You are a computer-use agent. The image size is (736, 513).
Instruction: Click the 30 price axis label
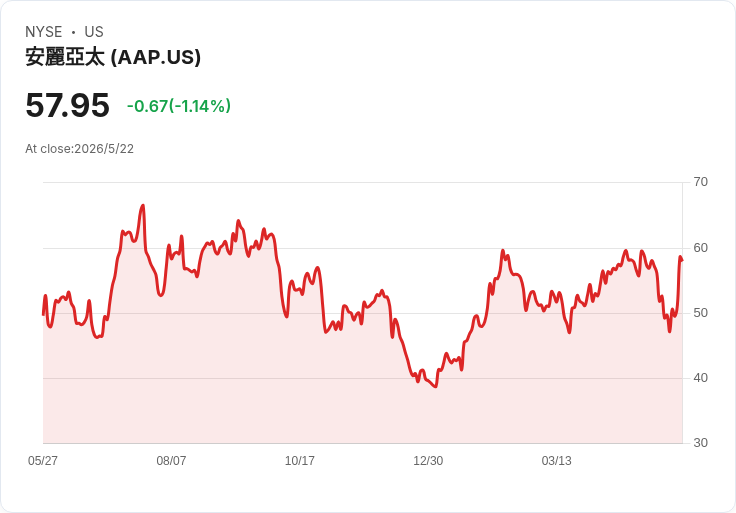click(x=701, y=443)
